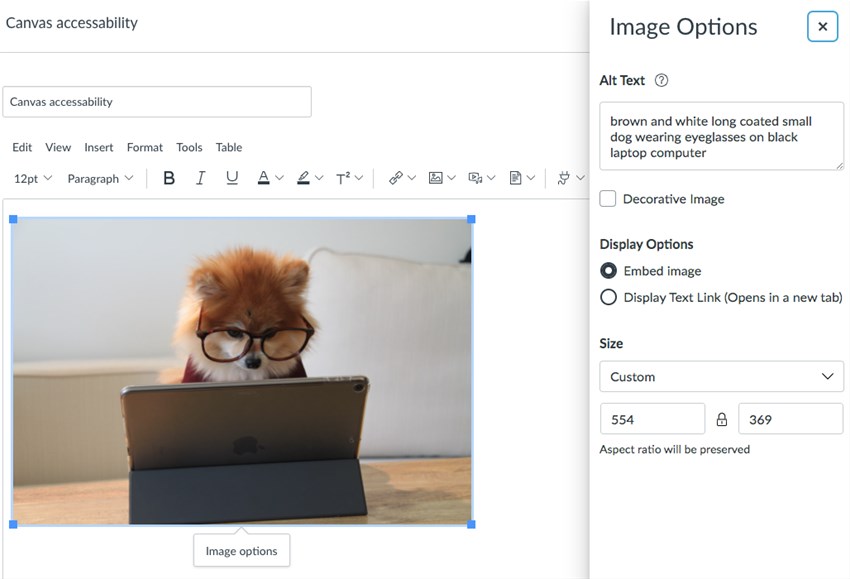Viewport: 850px width, 579px height.
Task: Open the Insert menu
Action: point(98,147)
